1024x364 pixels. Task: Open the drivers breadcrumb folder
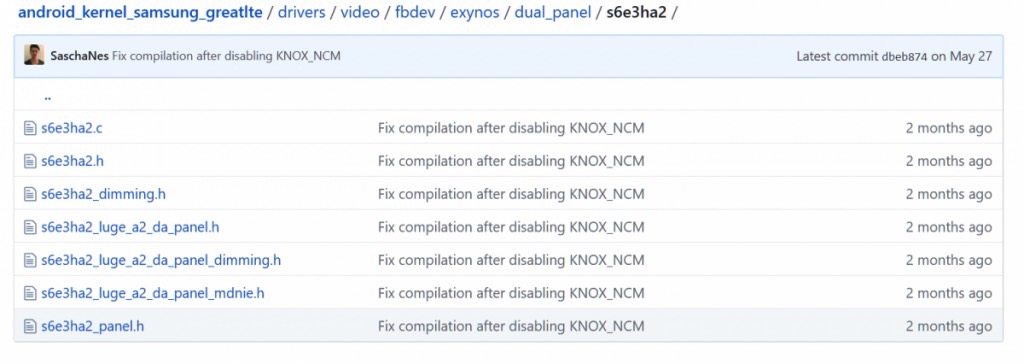pos(302,13)
